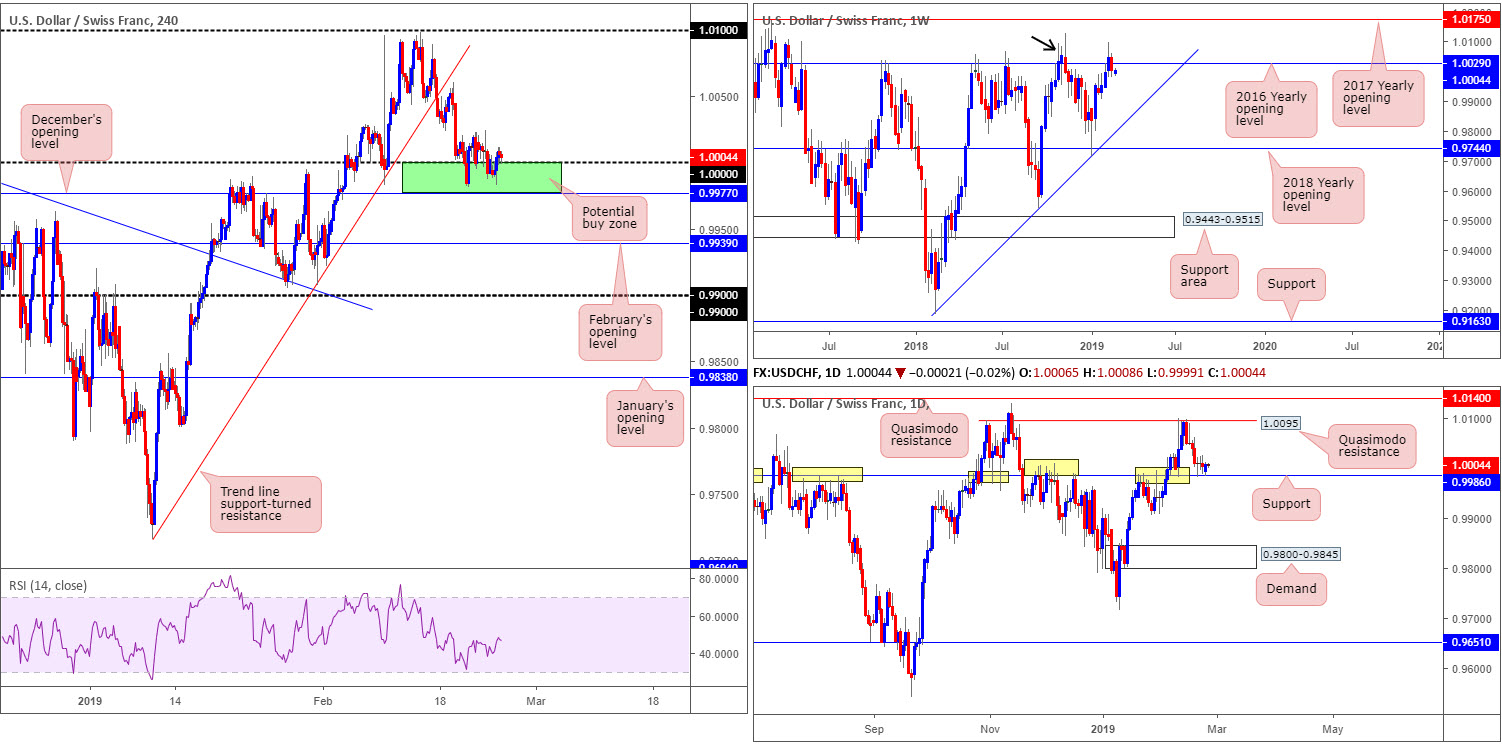Click the 'L:0.99991' low value in header
This screenshot has height=746, width=1502.
1178,373
